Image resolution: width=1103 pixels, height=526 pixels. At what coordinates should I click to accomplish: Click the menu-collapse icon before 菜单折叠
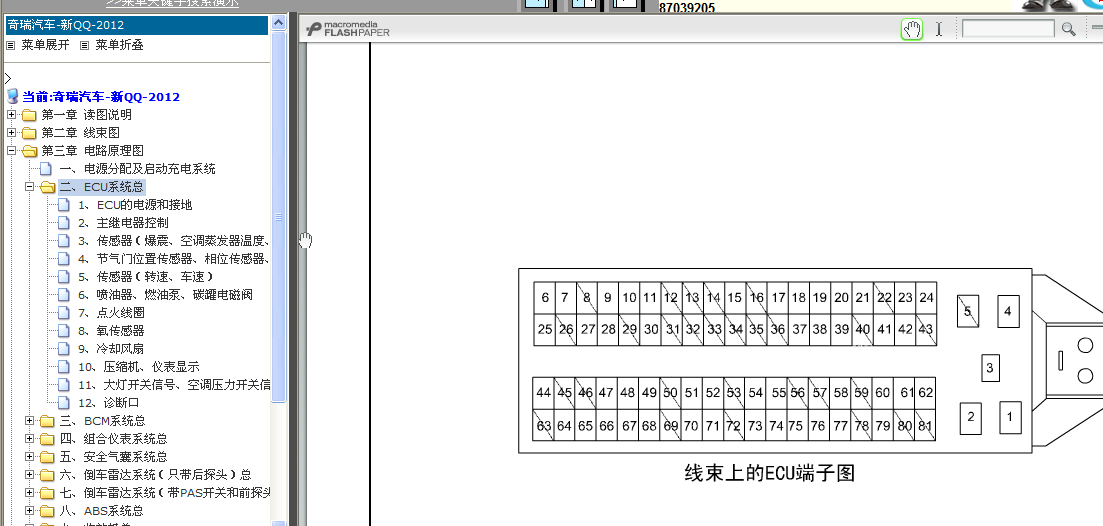click(x=84, y=45)
